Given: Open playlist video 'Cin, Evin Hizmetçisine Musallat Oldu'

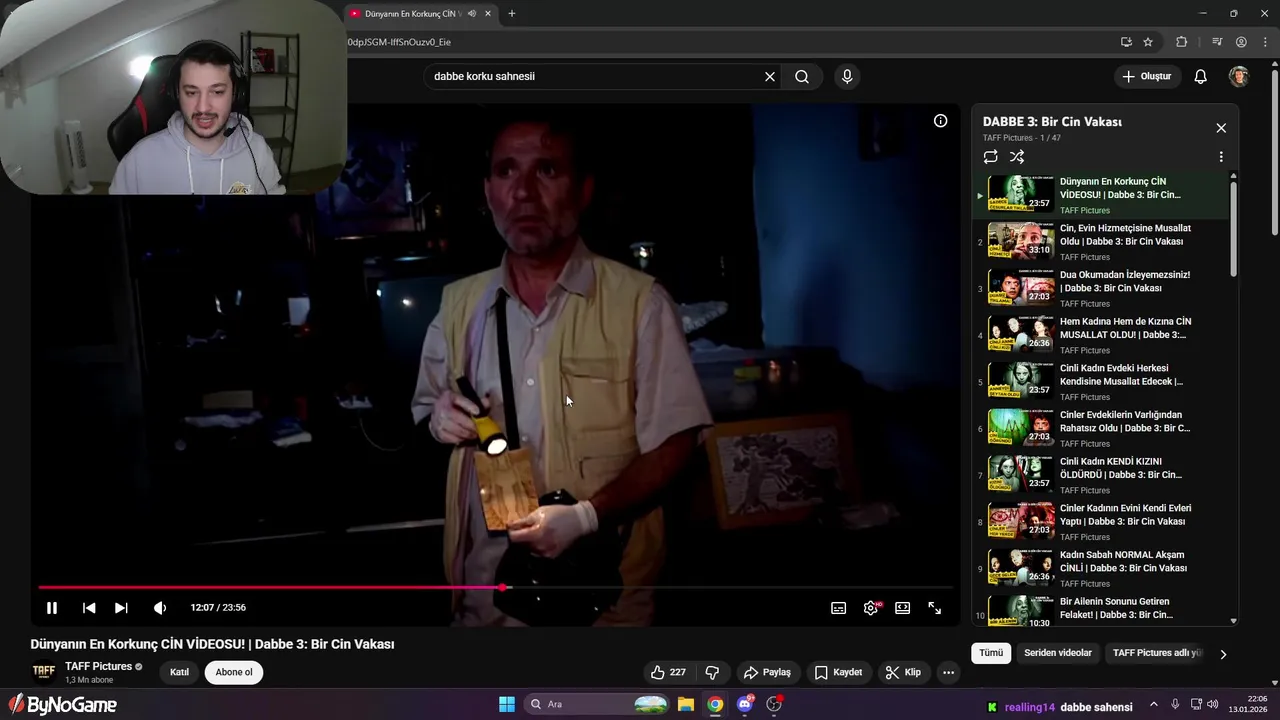Looking at the screenshot, I should [1101, 241].
